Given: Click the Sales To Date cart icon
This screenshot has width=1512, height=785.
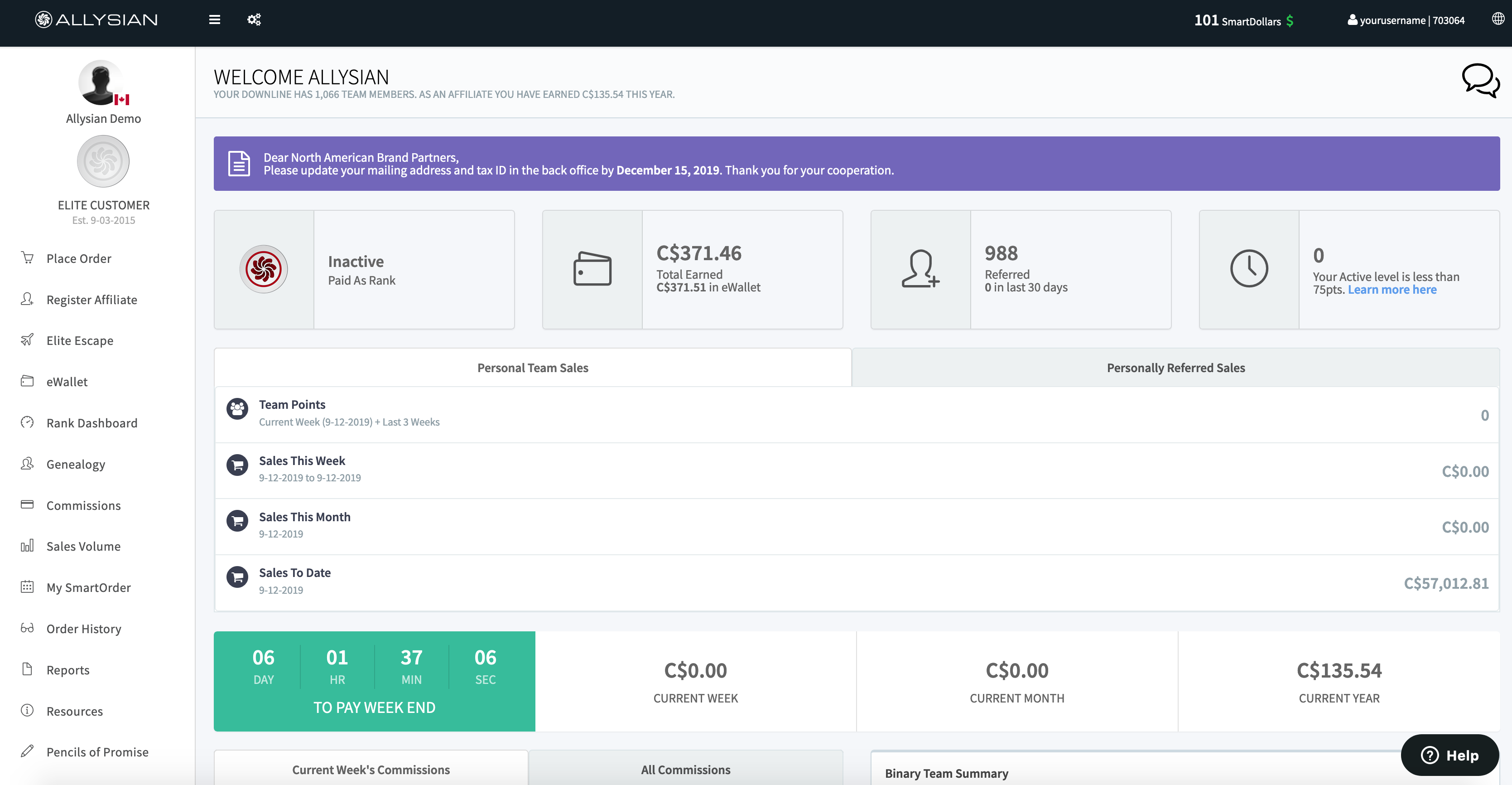Looking at the screenshot, I should point(237,577).
